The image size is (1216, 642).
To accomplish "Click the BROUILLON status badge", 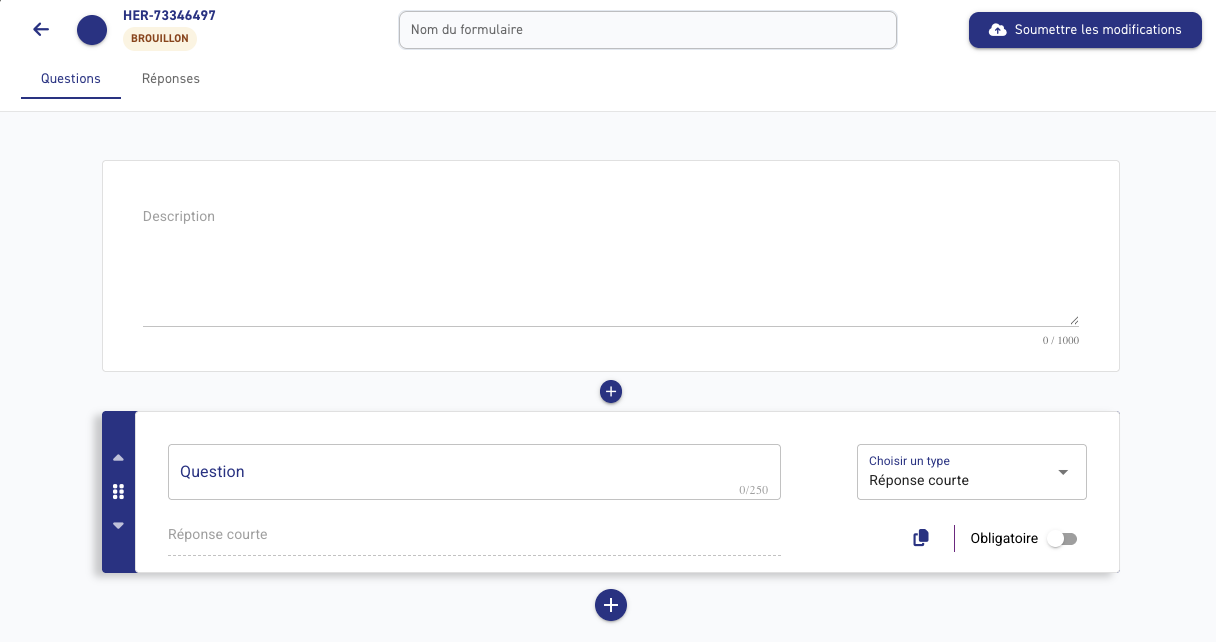I will 160,39.
